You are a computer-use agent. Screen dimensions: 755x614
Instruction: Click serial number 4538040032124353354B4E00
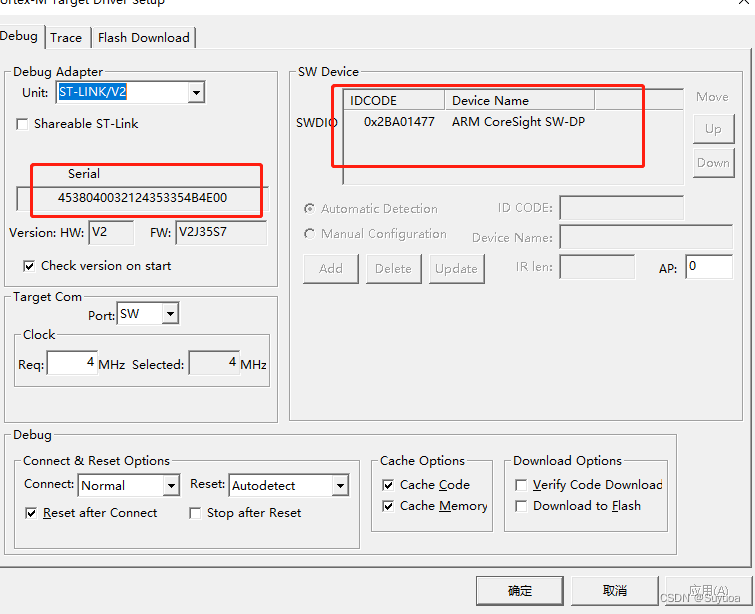coord(142,198)
